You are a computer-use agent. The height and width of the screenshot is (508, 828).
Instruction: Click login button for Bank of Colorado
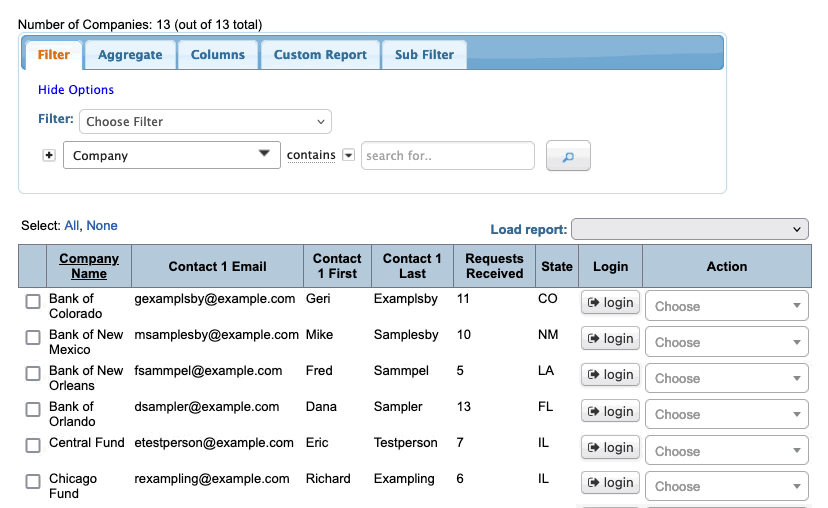(610, 303)
